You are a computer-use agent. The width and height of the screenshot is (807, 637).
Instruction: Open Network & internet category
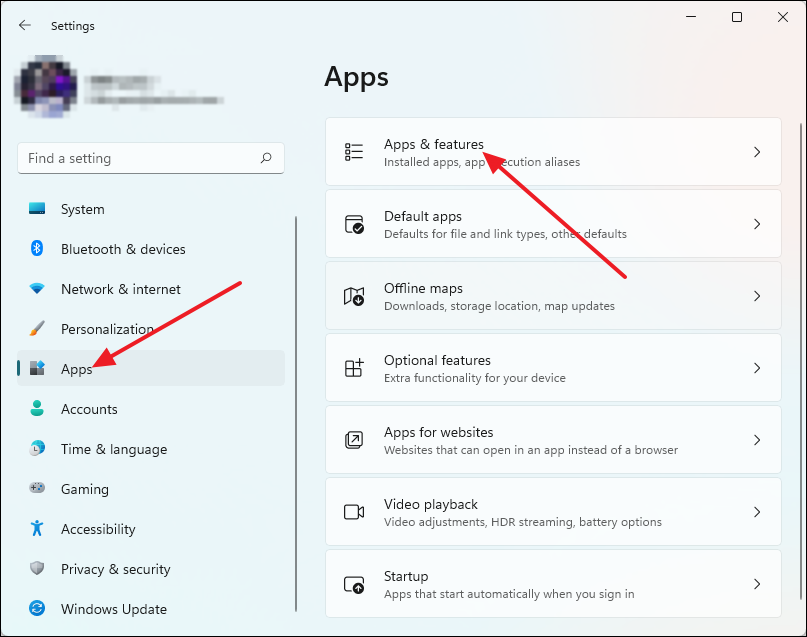coord(151,289)
